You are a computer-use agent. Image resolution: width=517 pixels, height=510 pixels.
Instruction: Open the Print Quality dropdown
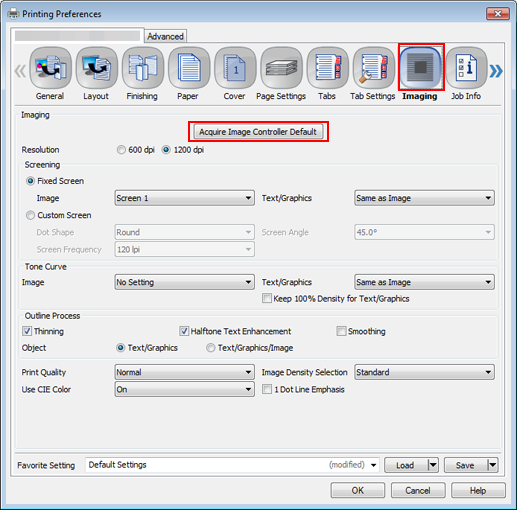click(x=185, y=372)
